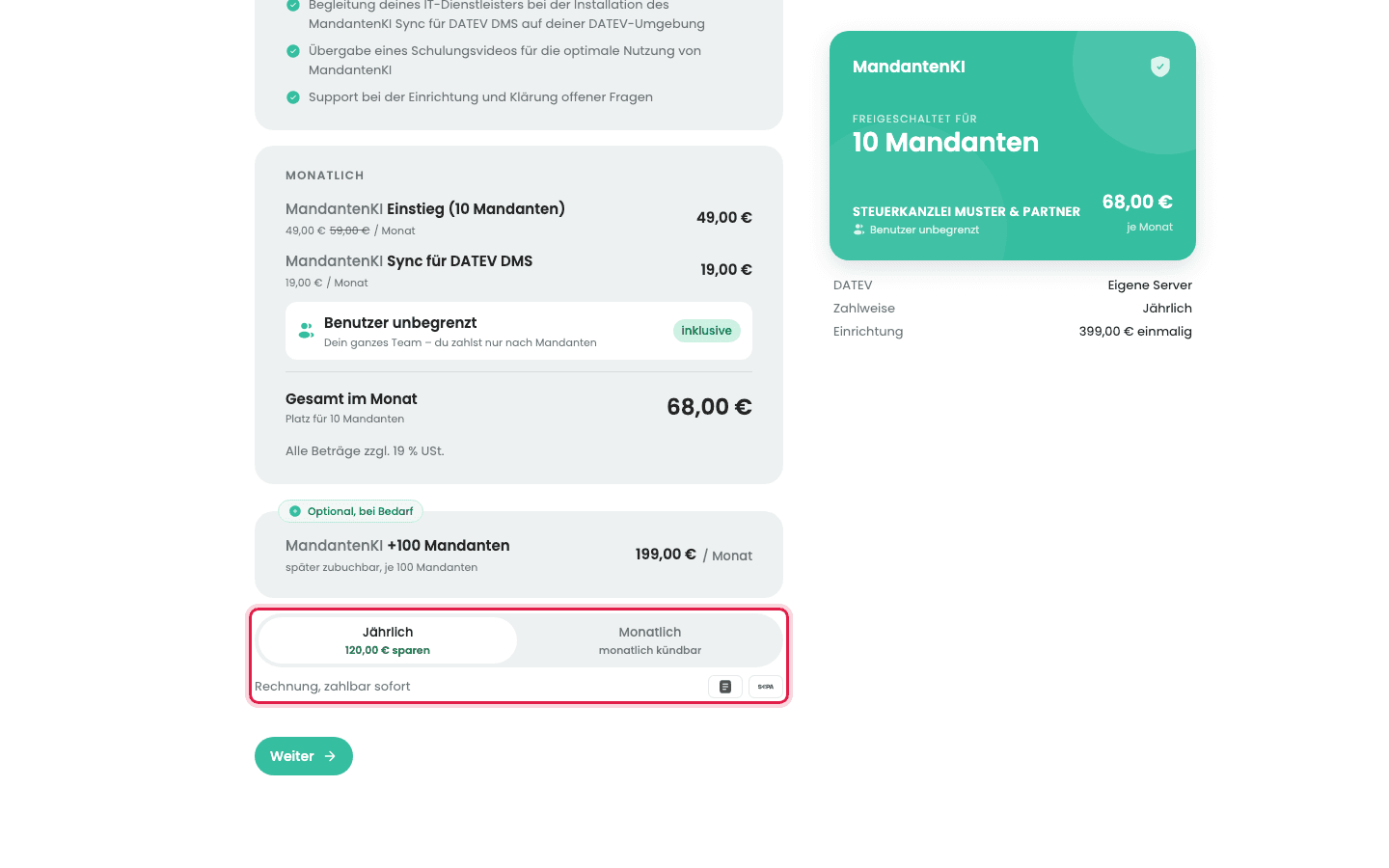Click the MandantenKI Einstieg (10 Mandanten) item
1389x868 pixels.
[x=425, y=209]
